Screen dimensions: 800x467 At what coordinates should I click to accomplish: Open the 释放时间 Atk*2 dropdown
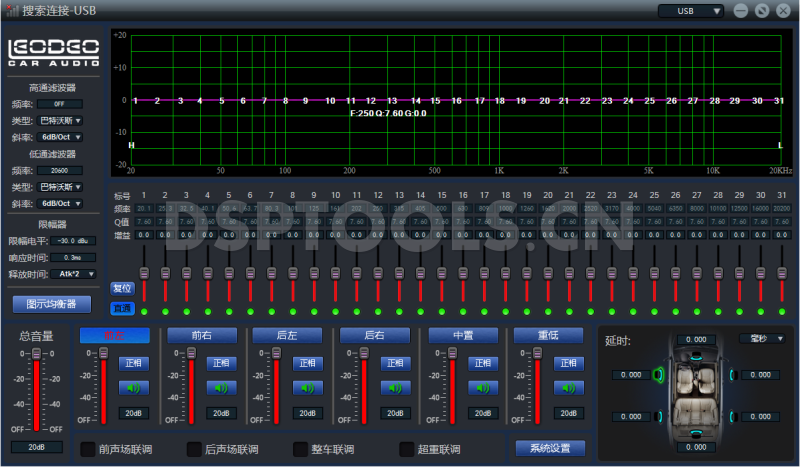point(73,274)
